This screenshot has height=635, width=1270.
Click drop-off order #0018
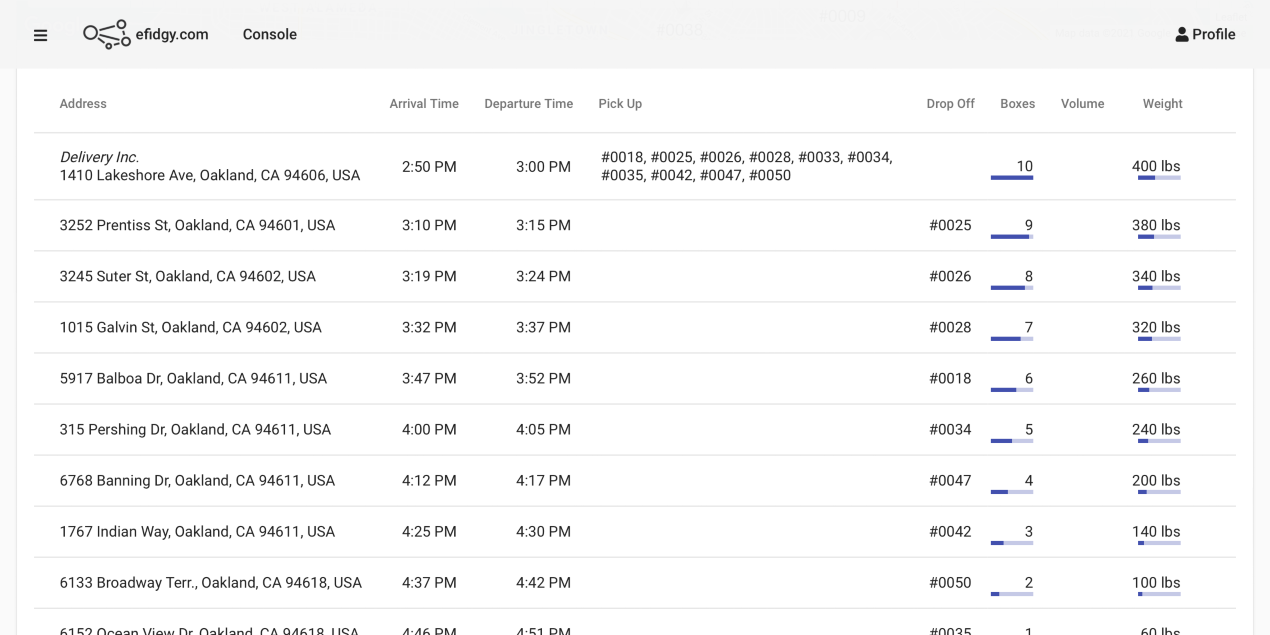tap(950, 379)
